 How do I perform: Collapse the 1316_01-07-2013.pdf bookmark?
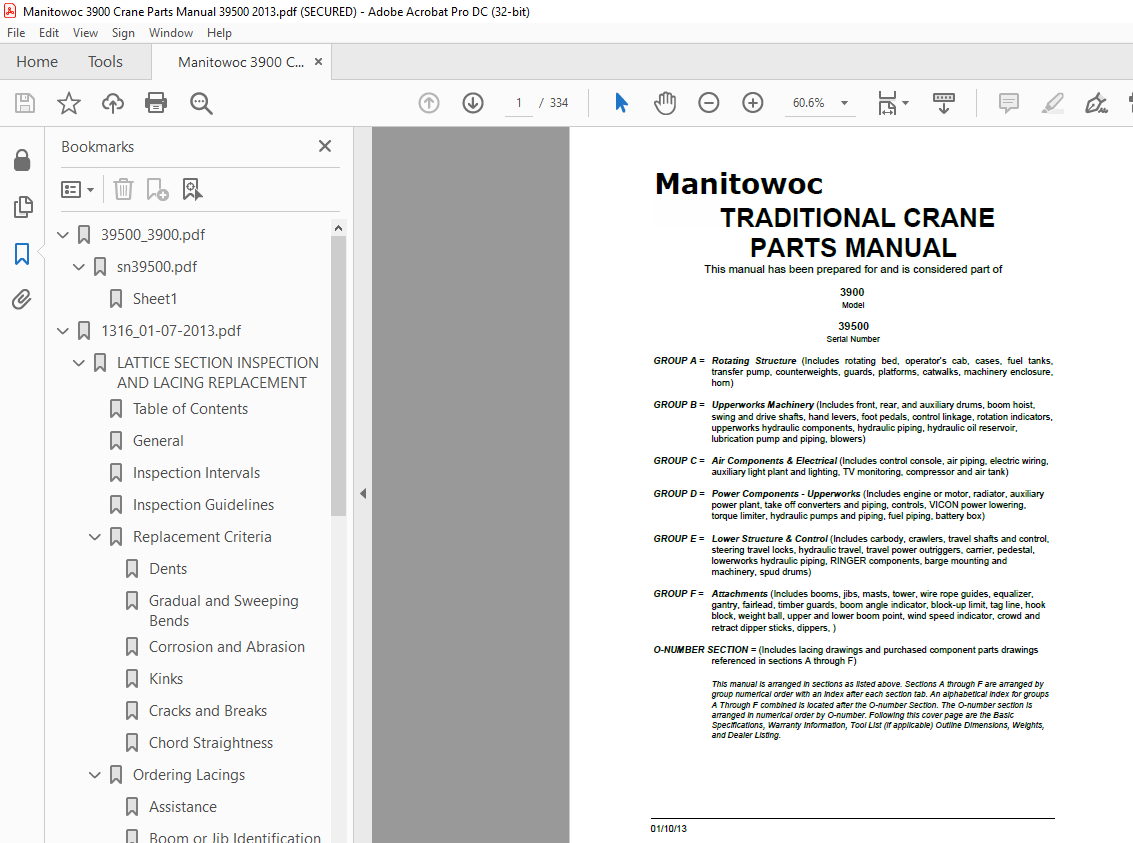point(63,331)
